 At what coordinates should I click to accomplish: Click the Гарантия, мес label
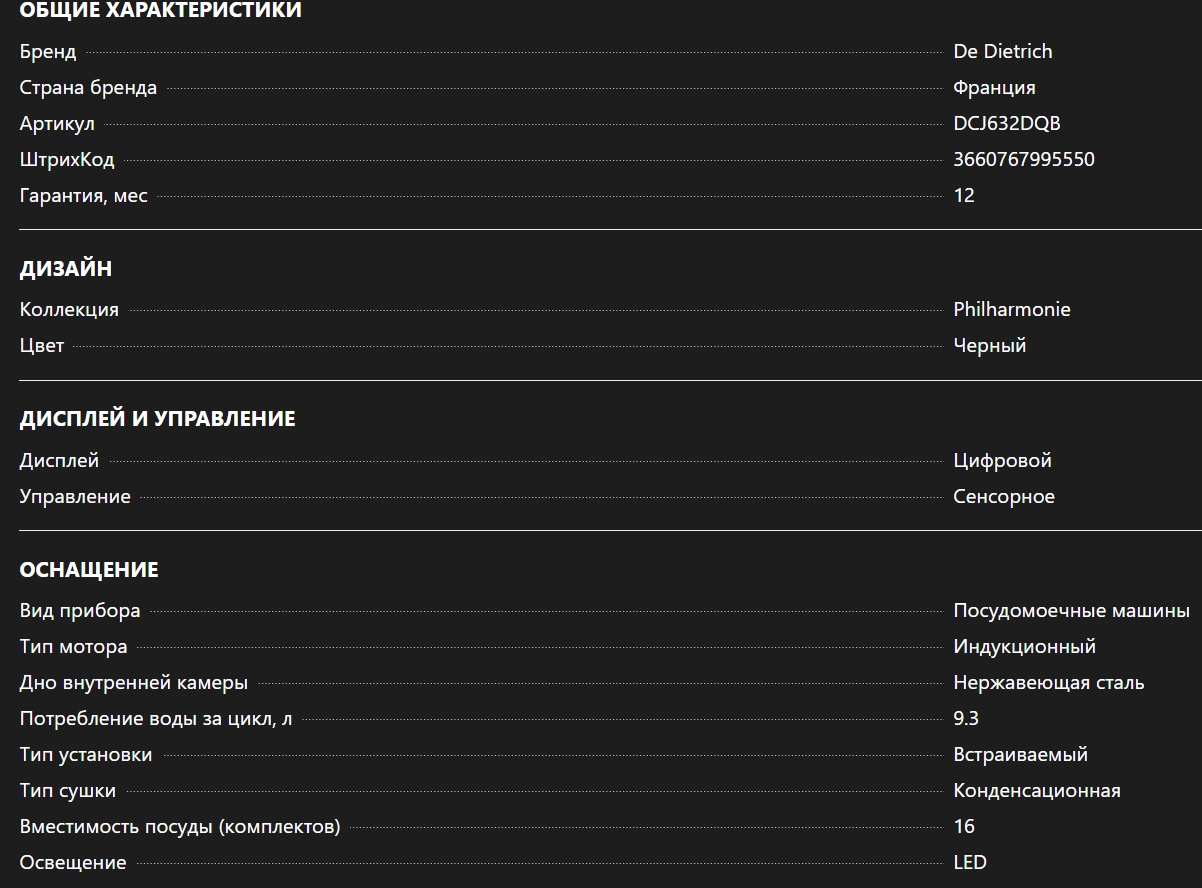point(83,196)
